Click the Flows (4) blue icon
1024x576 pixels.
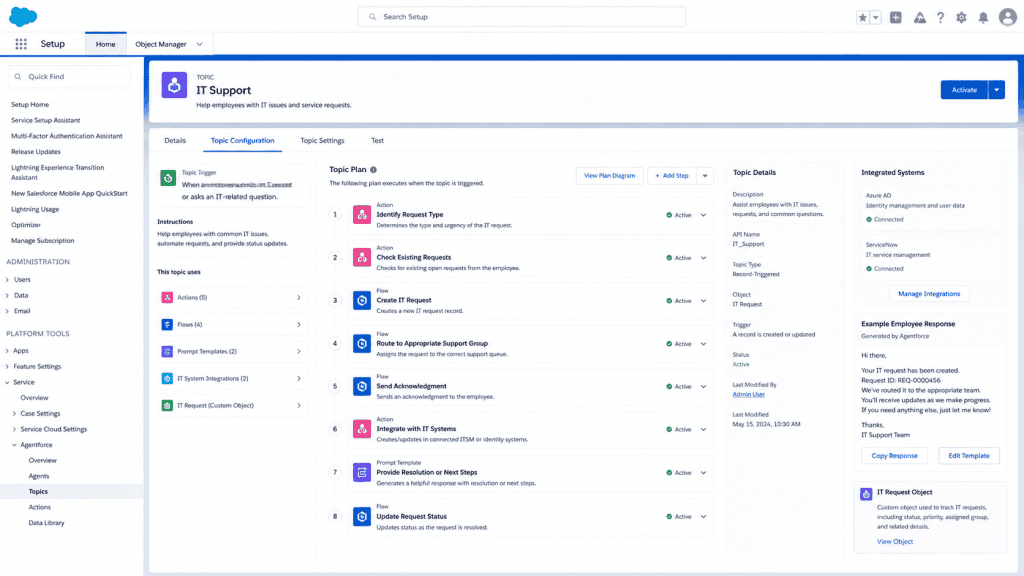point(167,325)
